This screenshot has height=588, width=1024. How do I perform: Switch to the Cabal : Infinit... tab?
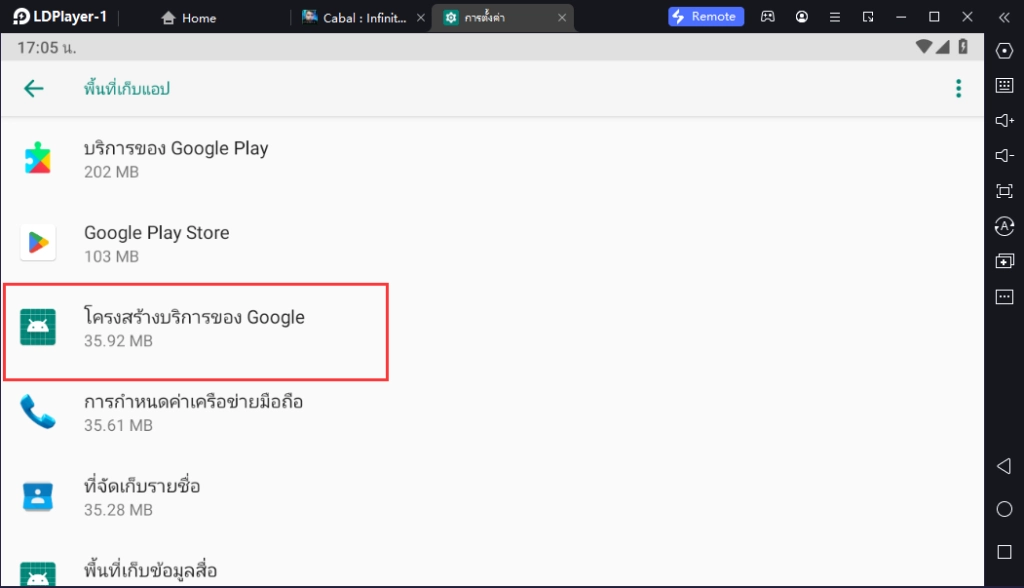(x=355, y=18)
